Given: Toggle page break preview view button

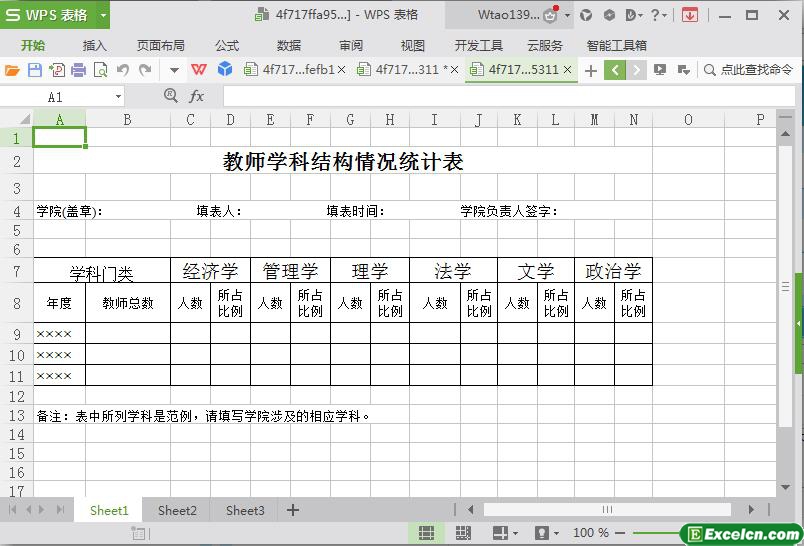Looking at the screenshot, I should (x=463, y=533).
